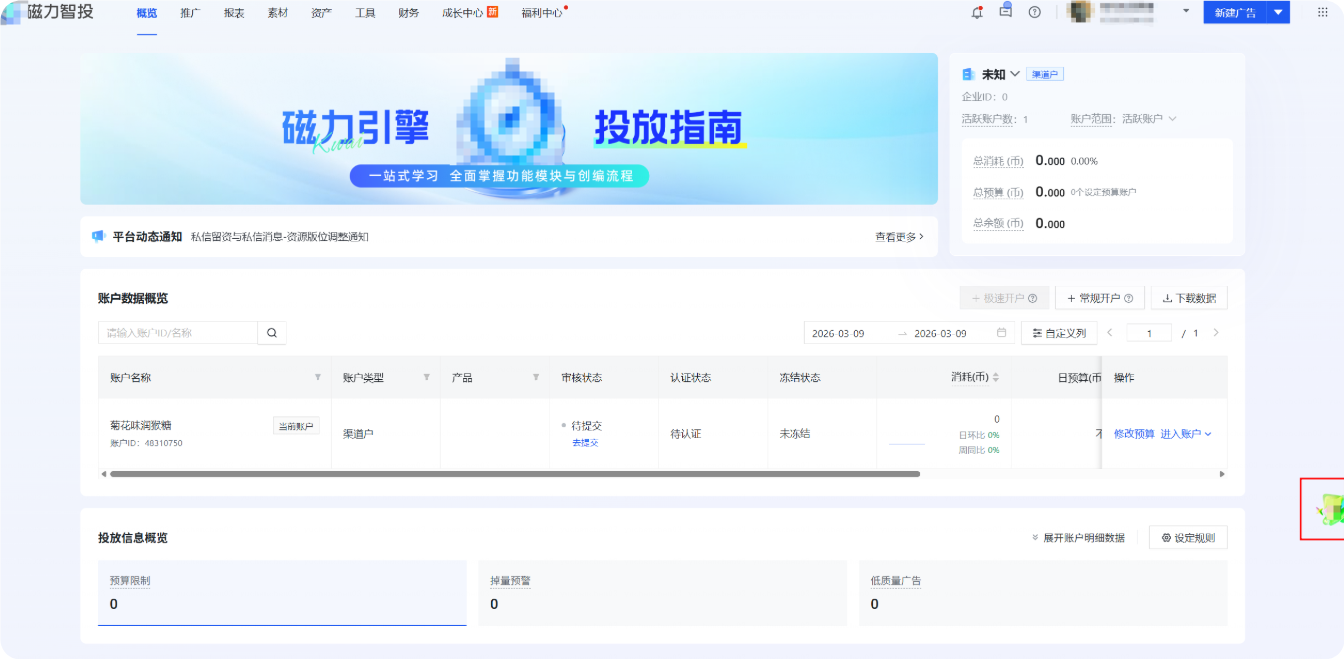Go to previous page arrow in pagination

point(1110,333)
